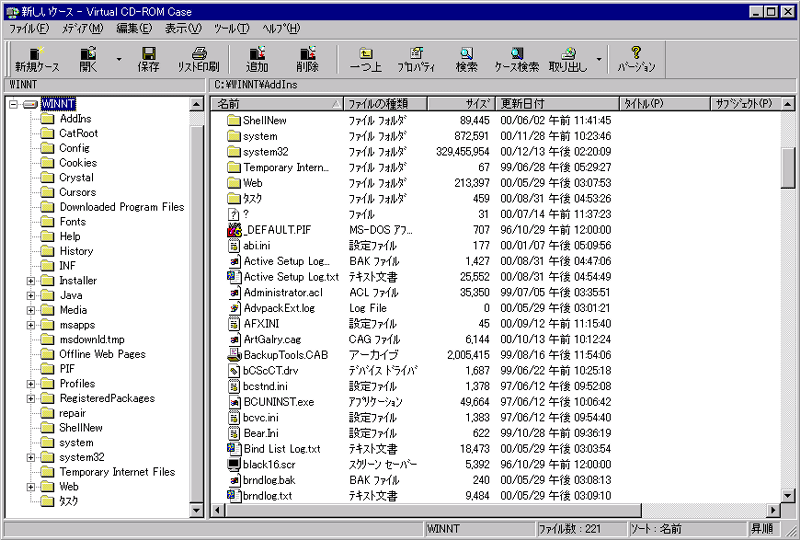
Task: Select BCUNINST.exe application icon
Action: [x=234, y=402]
